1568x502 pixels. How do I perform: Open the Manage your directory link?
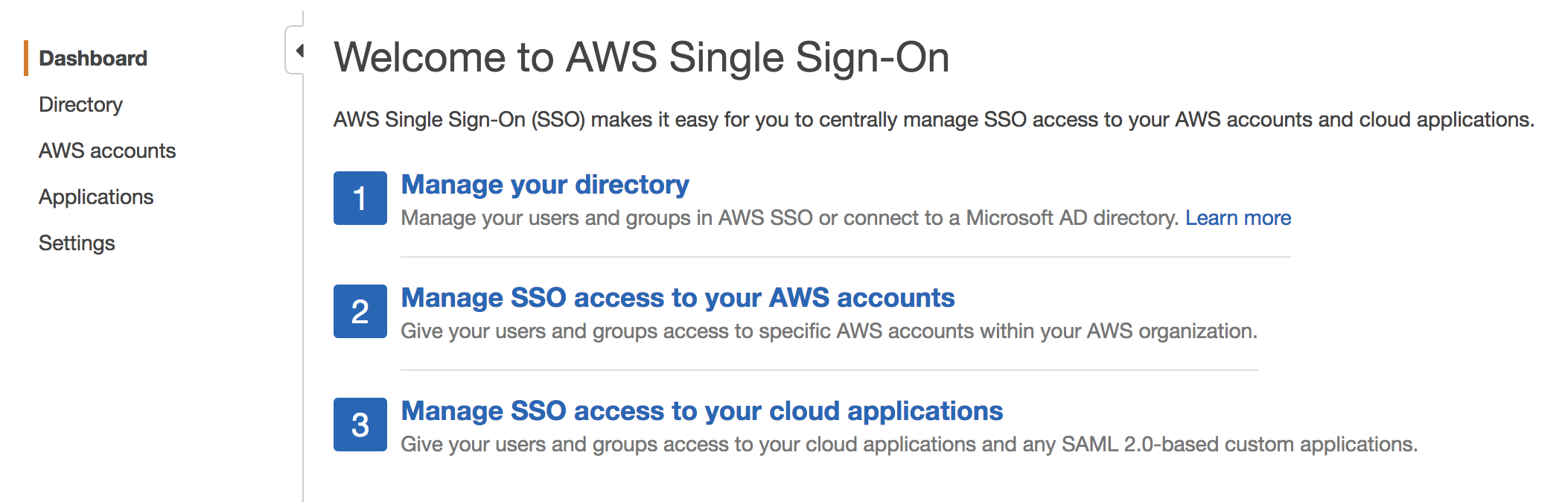(x=545, y=184)
